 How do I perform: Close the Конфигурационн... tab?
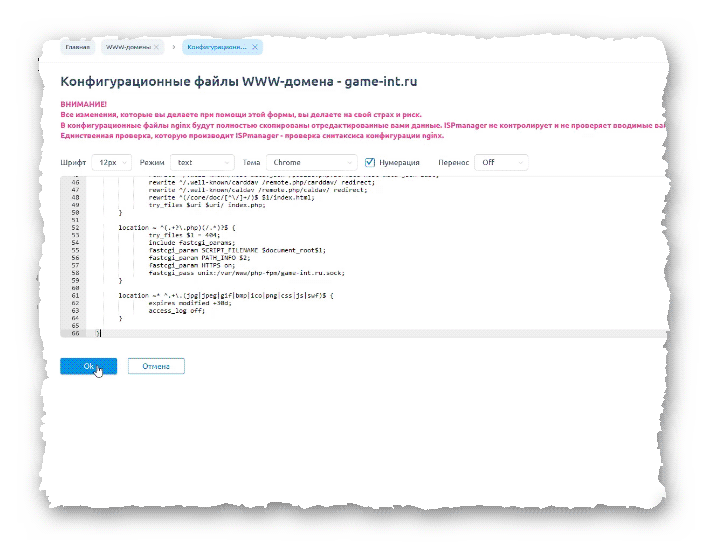coord(255,47)
